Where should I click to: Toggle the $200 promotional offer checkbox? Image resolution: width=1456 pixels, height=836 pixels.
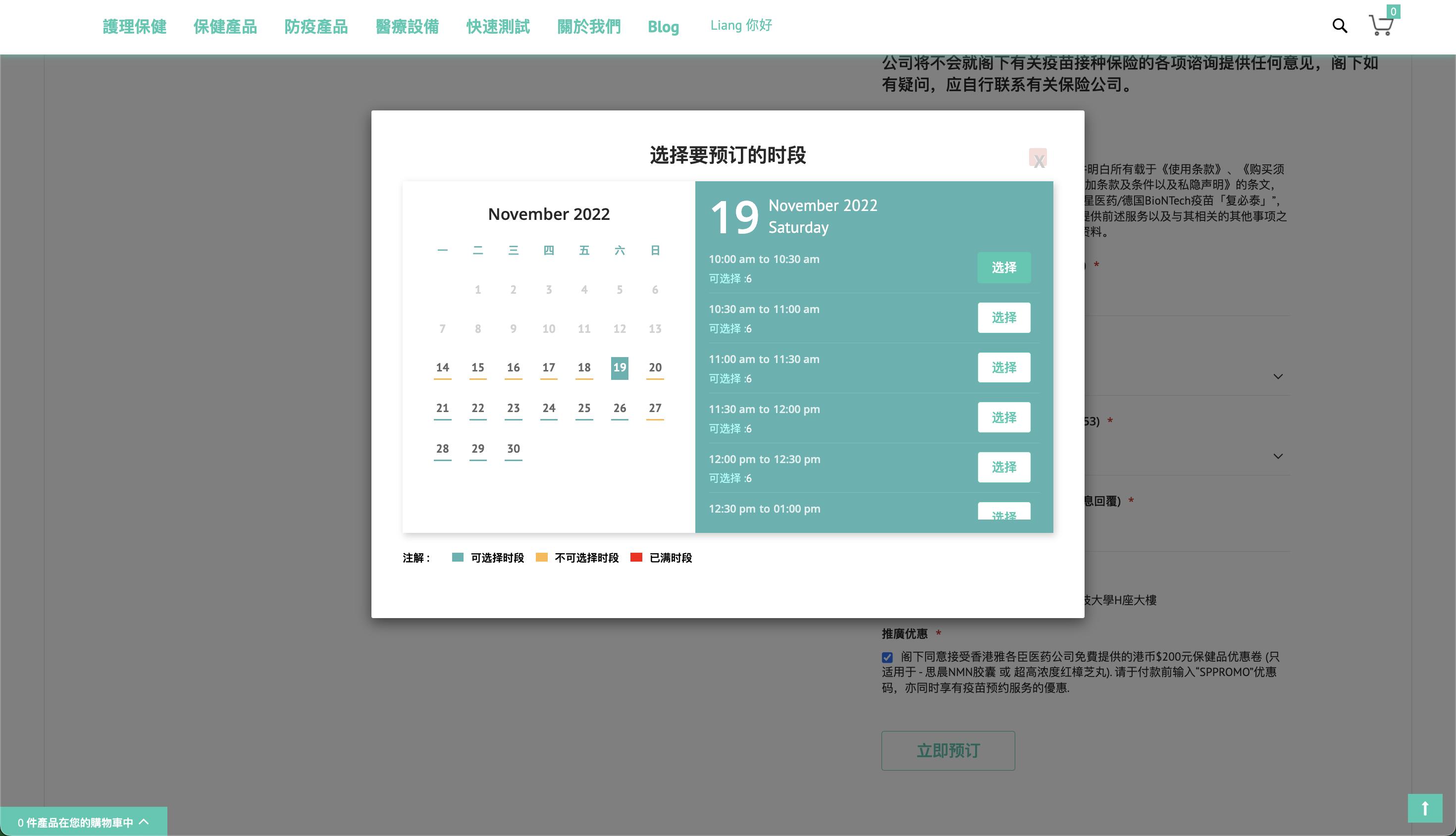click(x=887, y=657)
